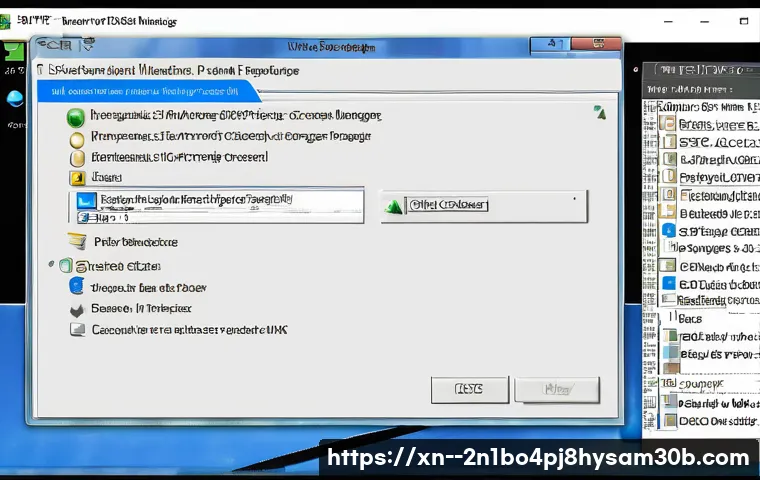
Task: Click the yellow square icon beside the short dialog label
Action: (x=77, y=178)
